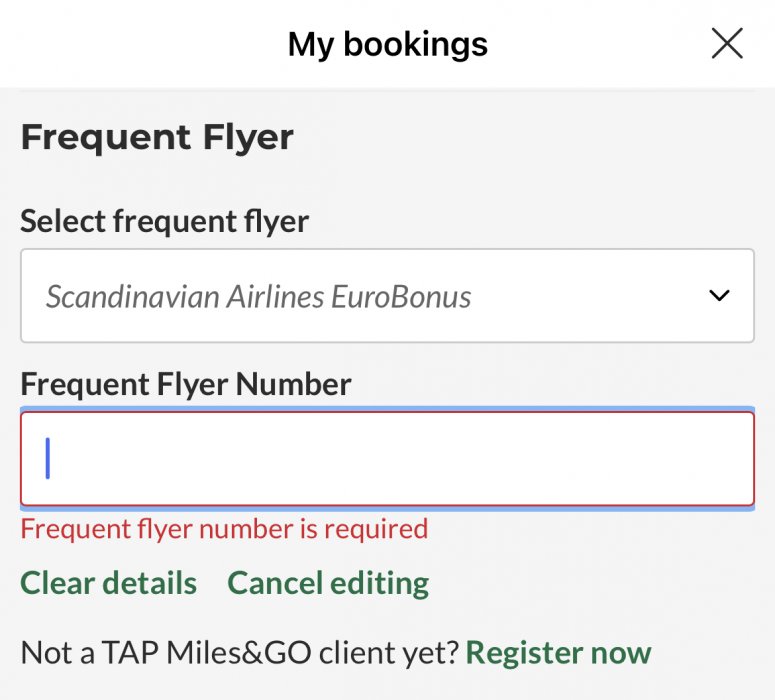Click Clear details link
The image size is (775, 700).
(108, 583)
